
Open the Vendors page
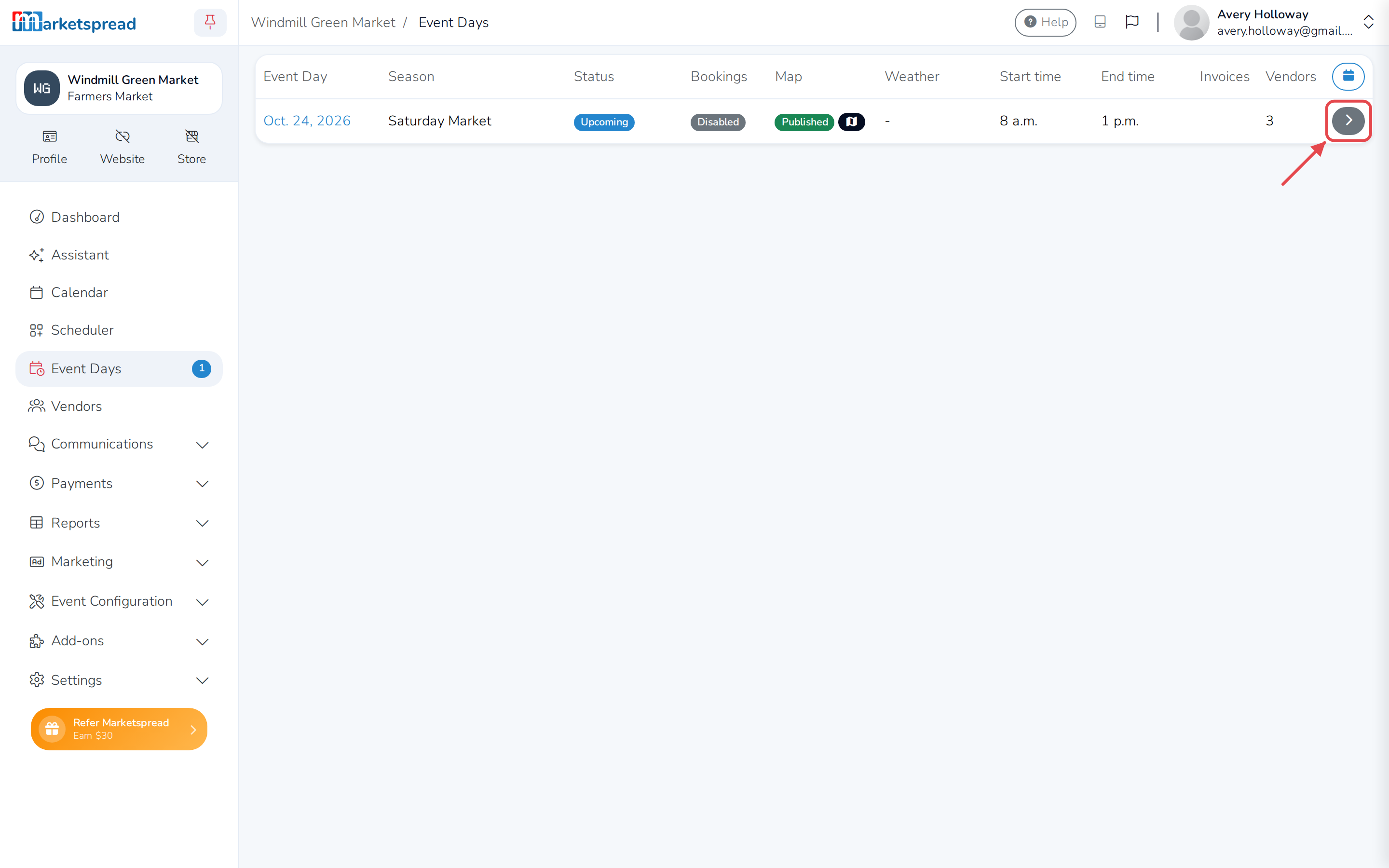119,407
